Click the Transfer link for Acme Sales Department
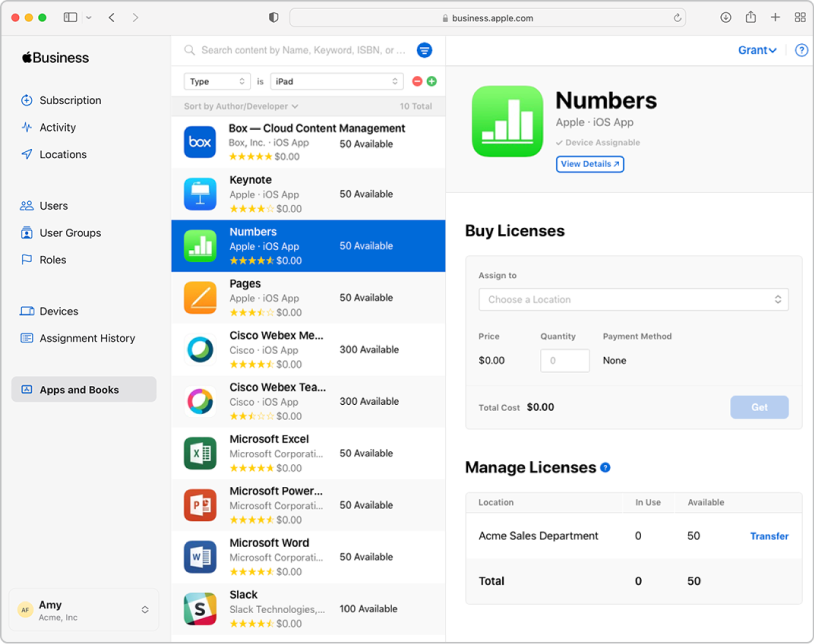This screenshot has width=814, height=644. [768, 536]
